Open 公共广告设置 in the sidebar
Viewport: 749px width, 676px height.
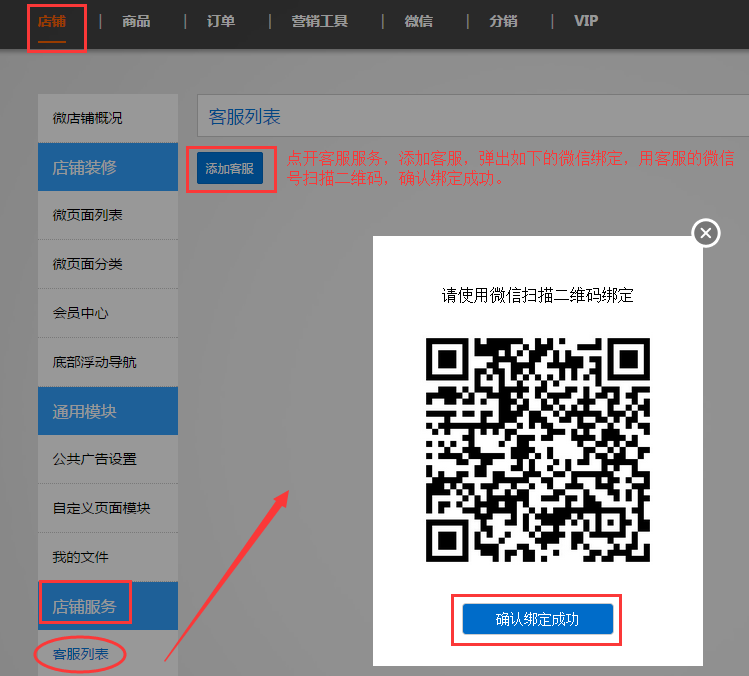tap(108, 460)
